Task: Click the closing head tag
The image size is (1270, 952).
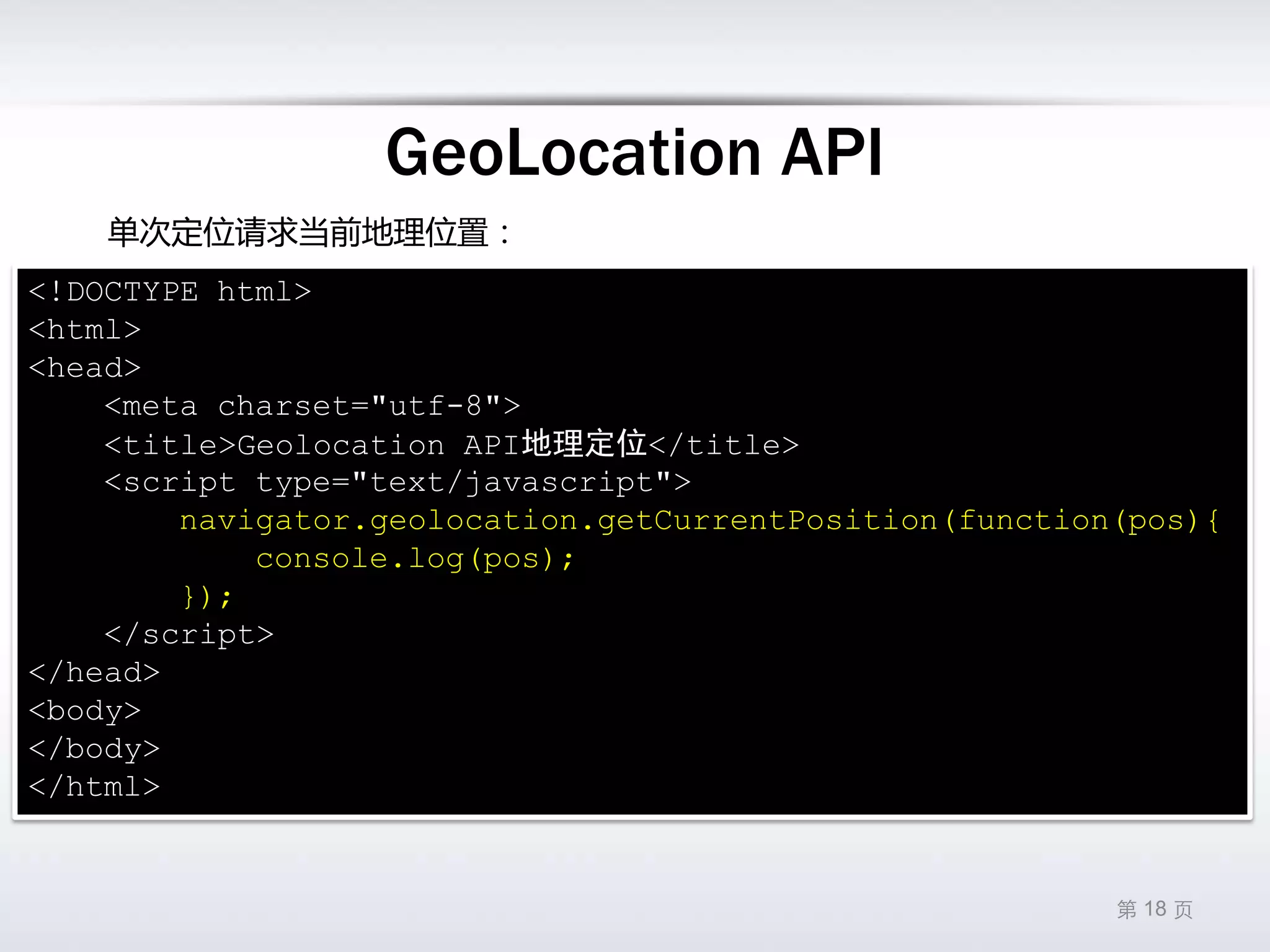Action: coord(94,673)
